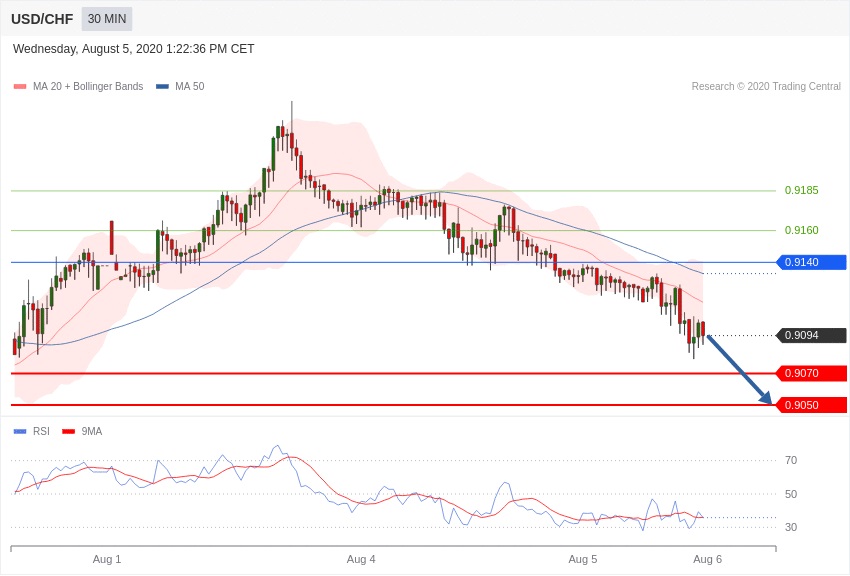Viewport: 850px width, 576px height.
Task: Click the chart timestamp Wednesday, August 5, 2020
Action: (x=133, y=49)
